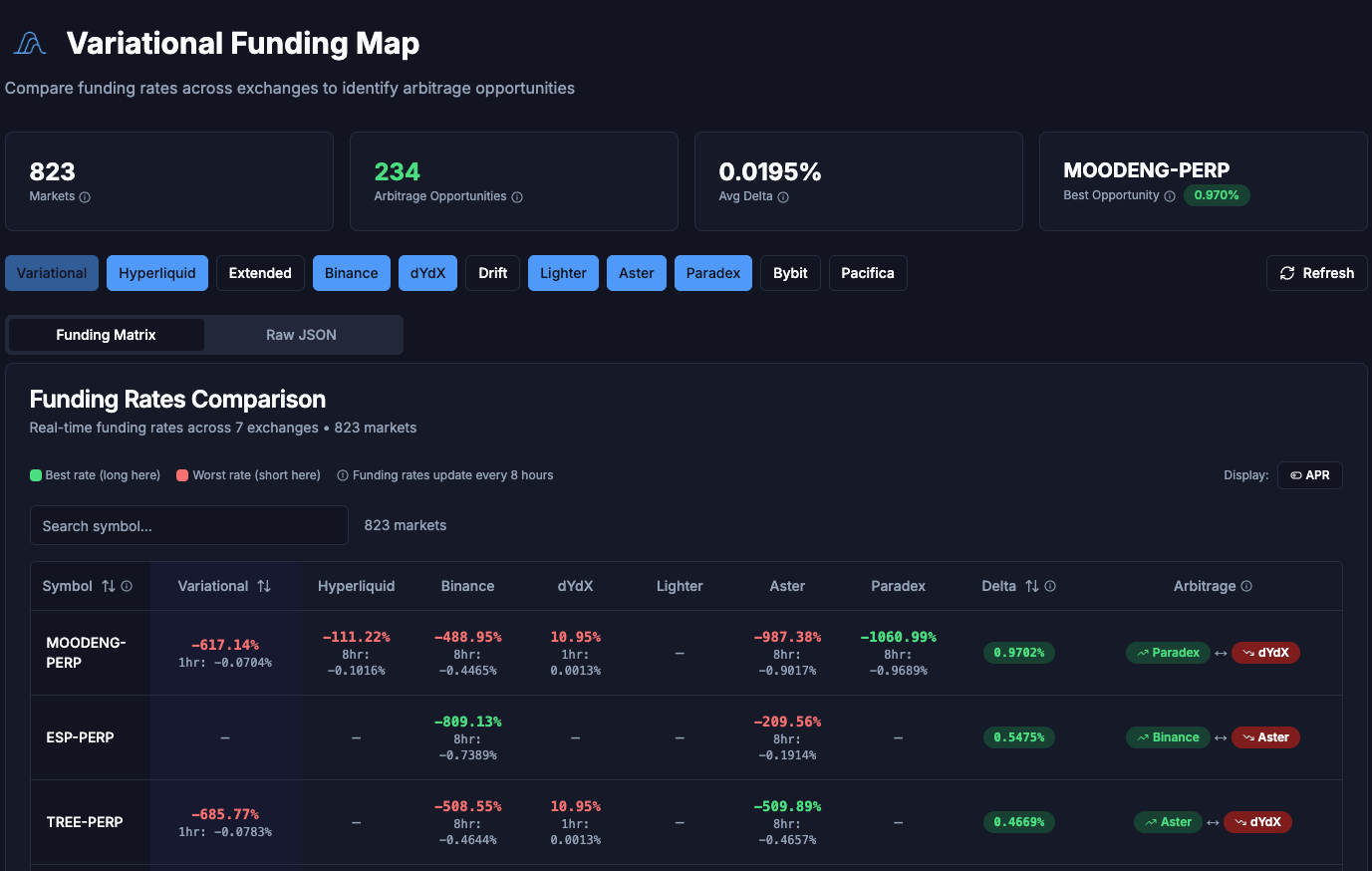1372x871 pixels.
Task: Click the Binance column header in the table
Action: coord(468,586)
